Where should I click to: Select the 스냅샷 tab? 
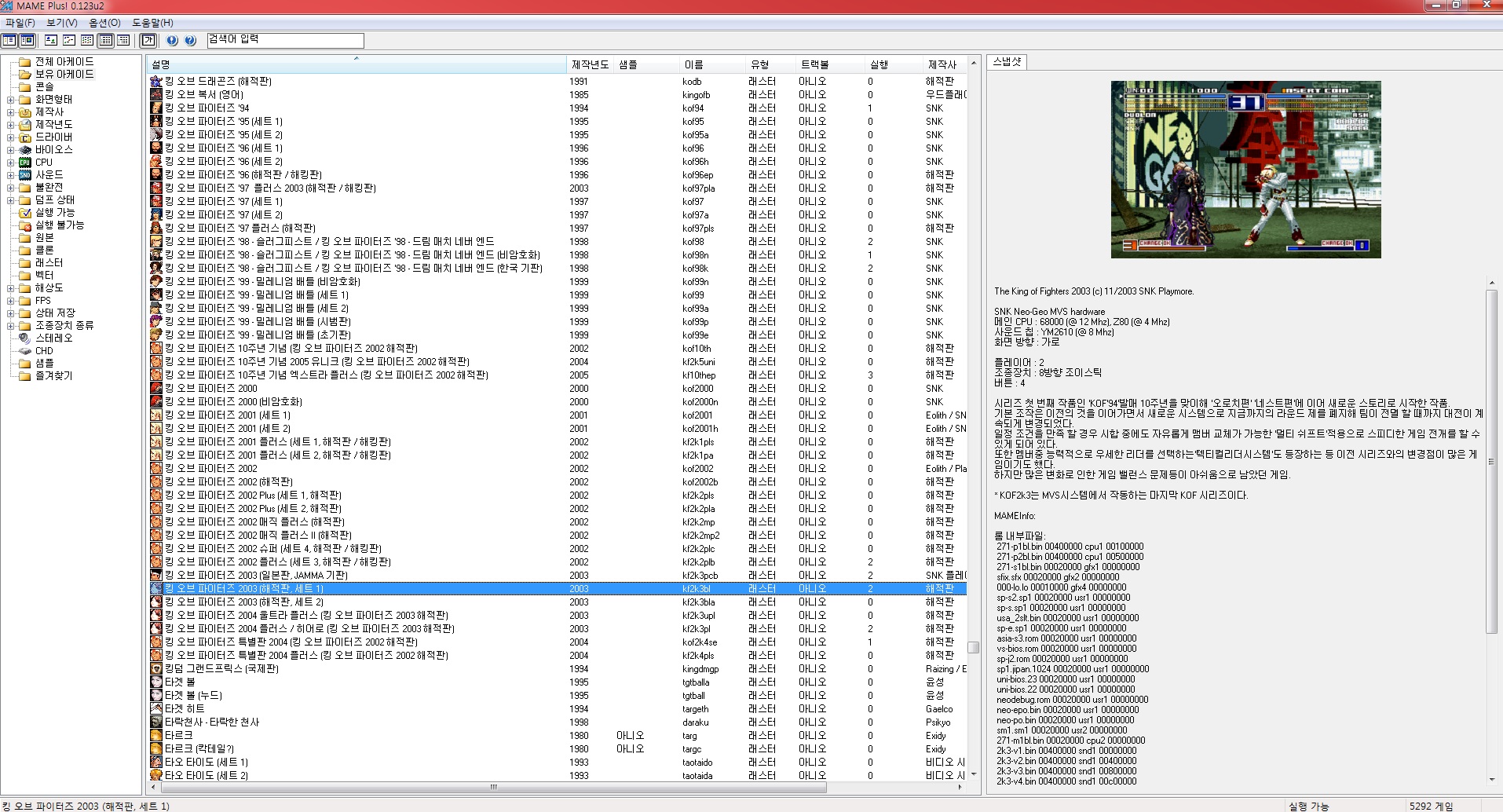tap(1007, 61)
